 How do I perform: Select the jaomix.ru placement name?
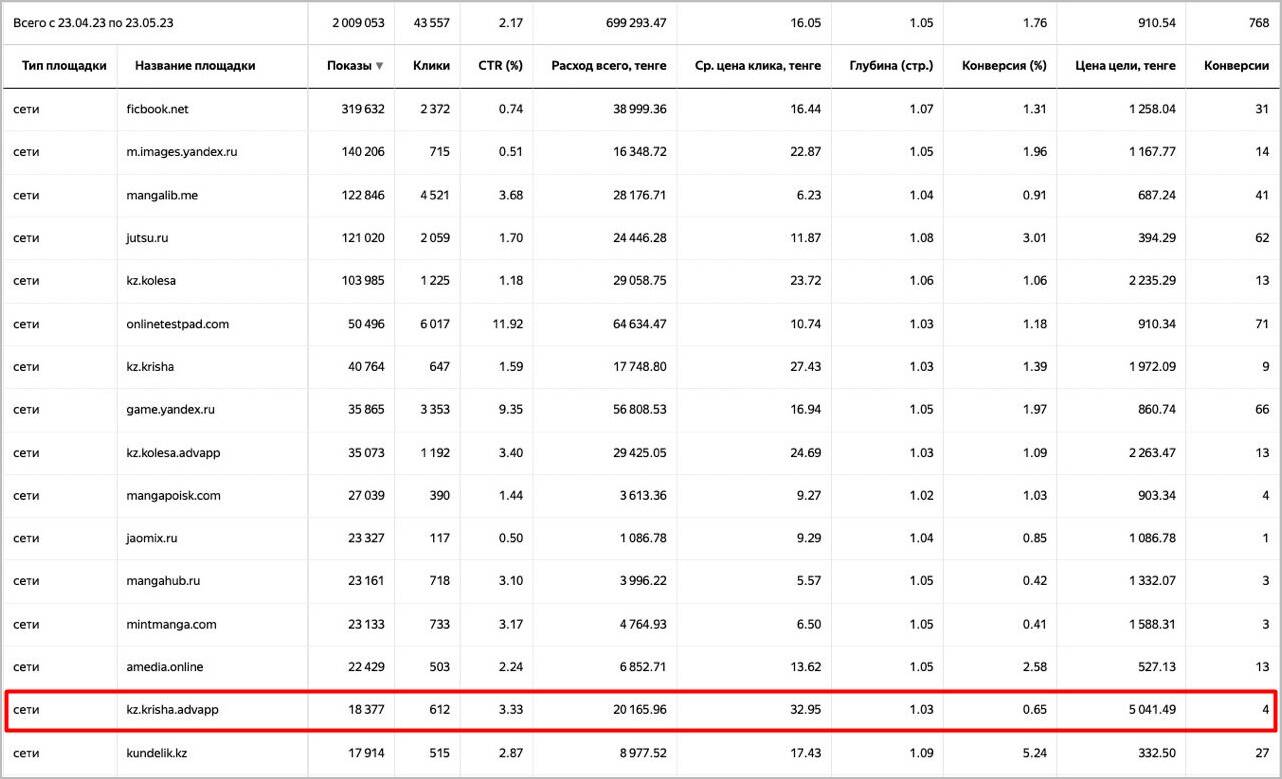[152, 539]
